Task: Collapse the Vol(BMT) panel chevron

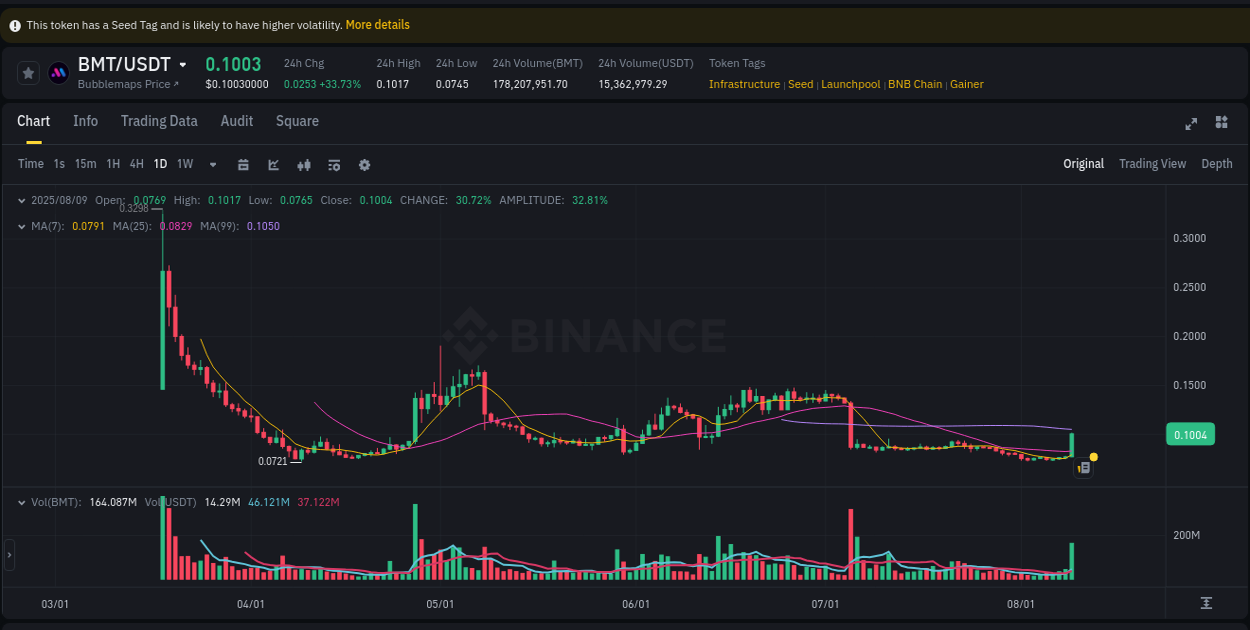Action: (x=22, y=502)
